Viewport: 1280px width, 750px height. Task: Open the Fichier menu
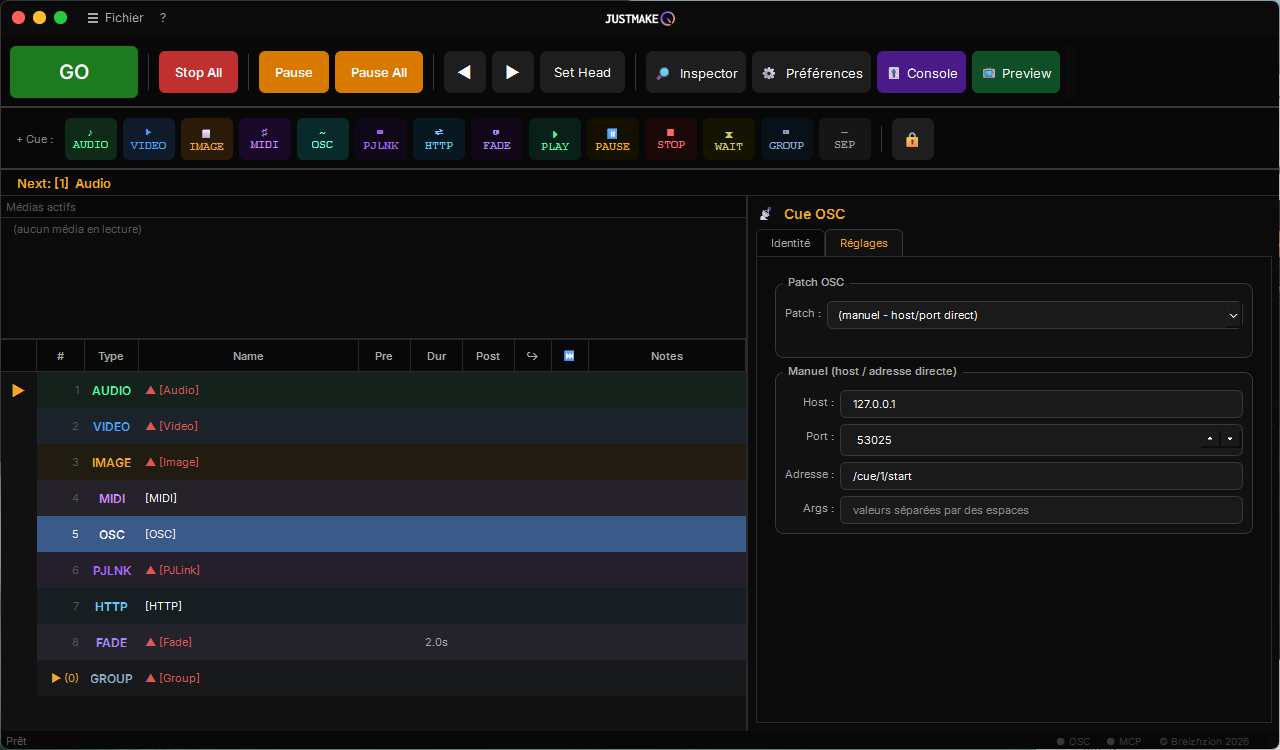(x=116, y=18)
